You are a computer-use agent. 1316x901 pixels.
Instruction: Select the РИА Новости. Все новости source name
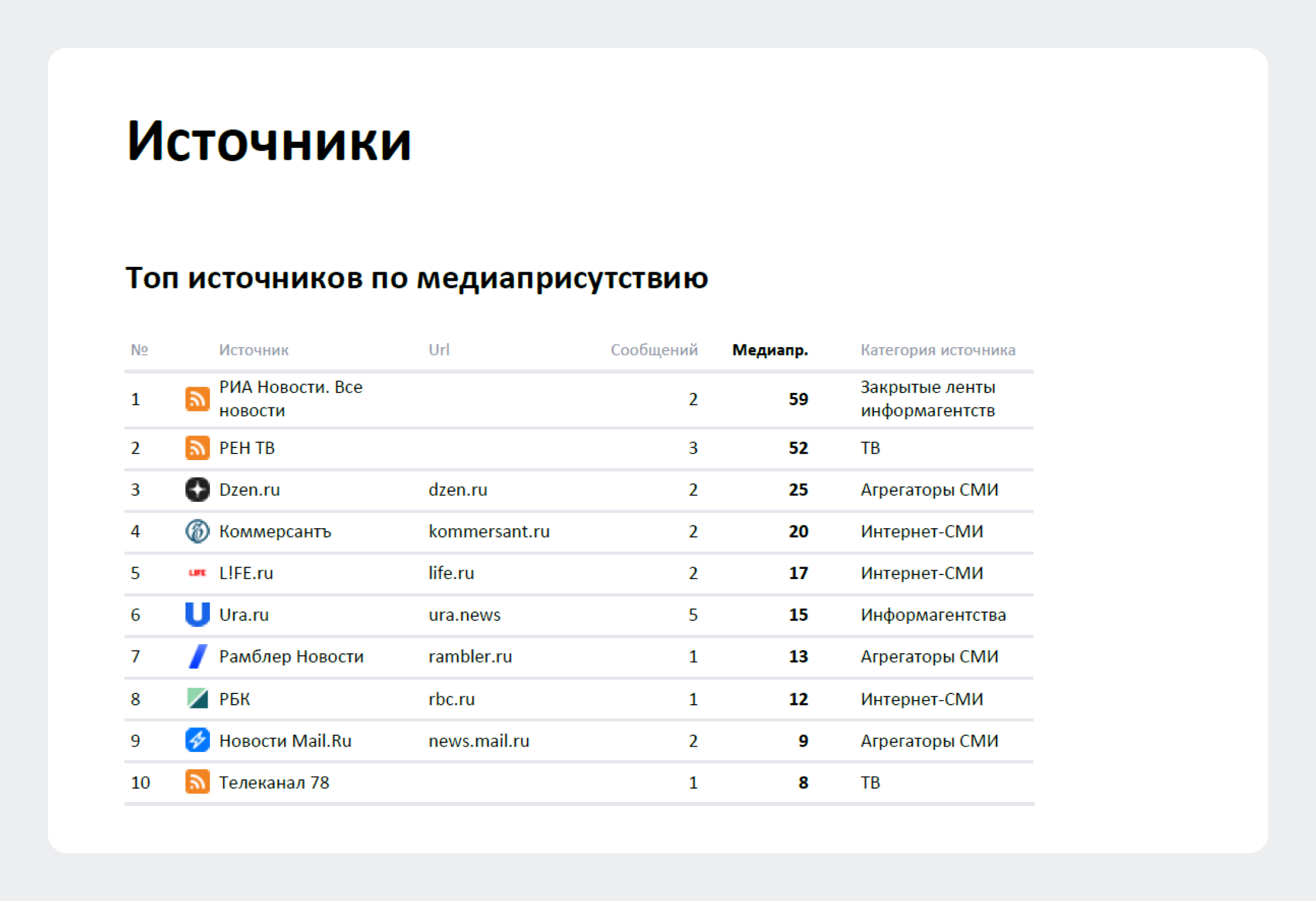tap(291, 399)
